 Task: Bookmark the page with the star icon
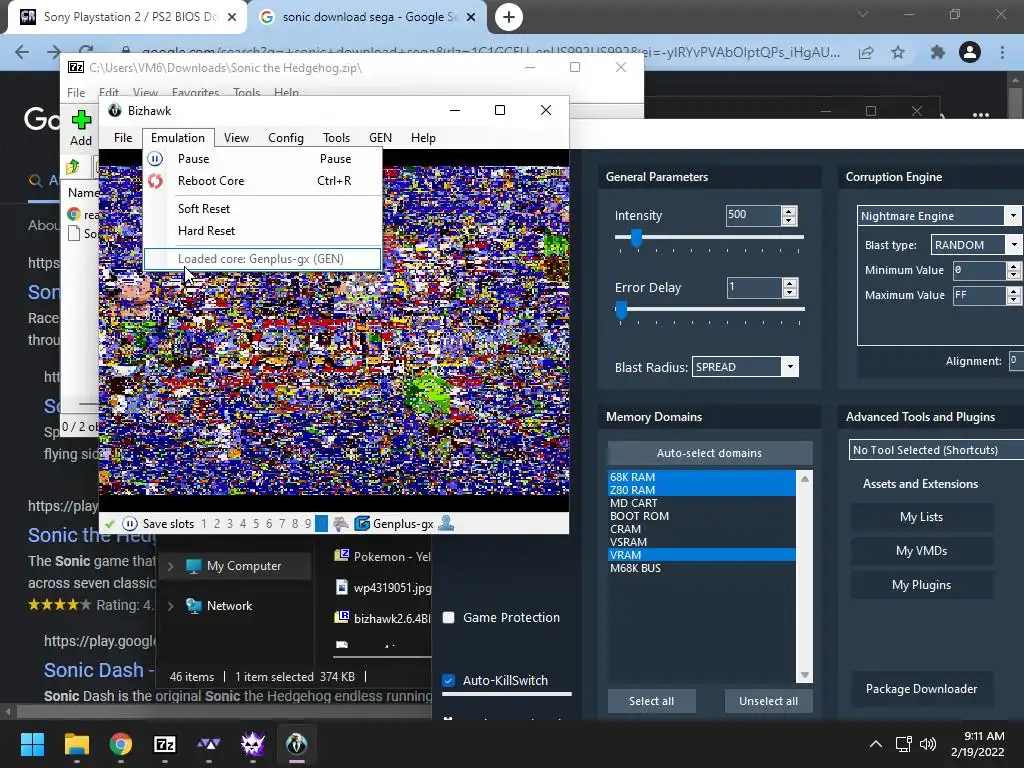click(x=898, y=52)
